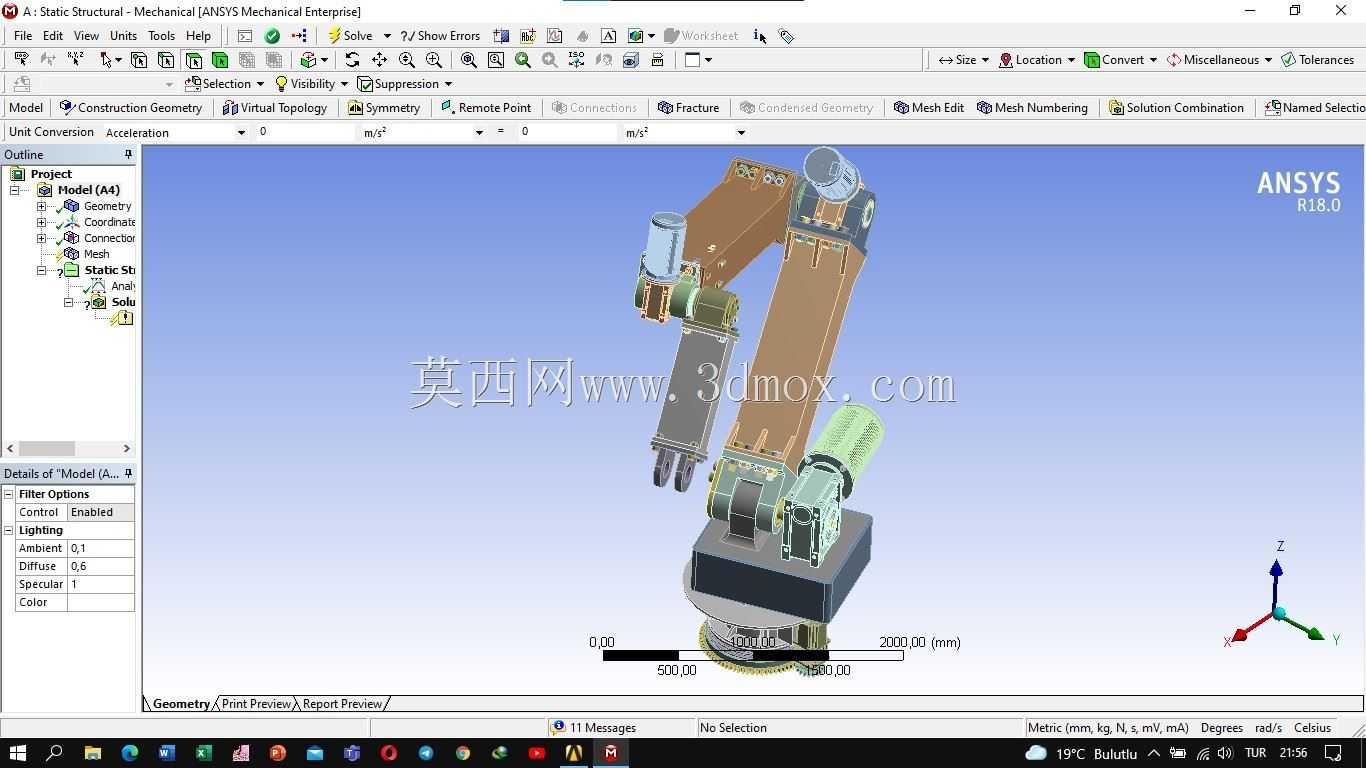1366x768 pixels.
Task: Click Show Errors button
Action: (440, 36)
